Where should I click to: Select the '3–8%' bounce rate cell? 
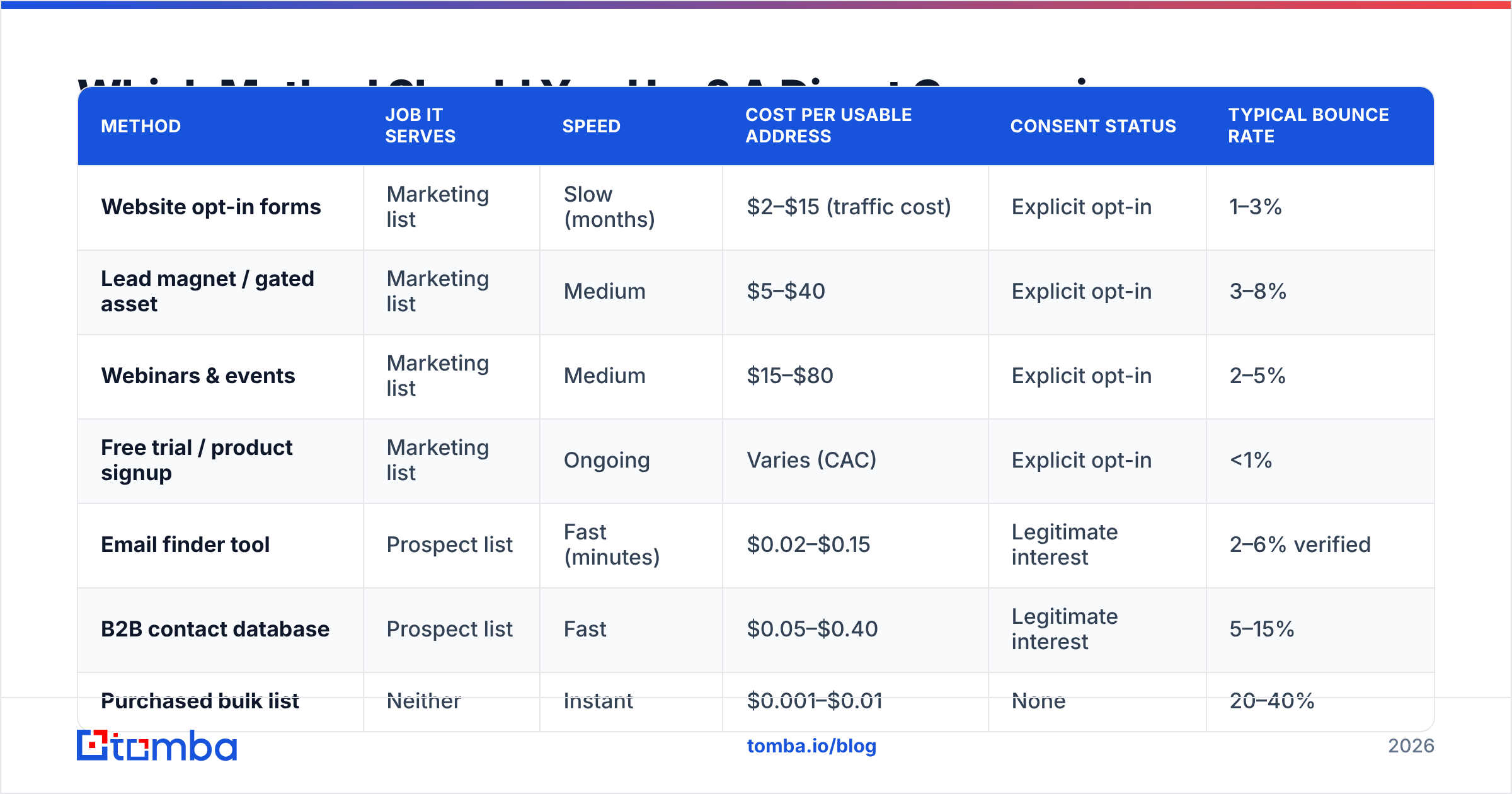pos(1320,292)
